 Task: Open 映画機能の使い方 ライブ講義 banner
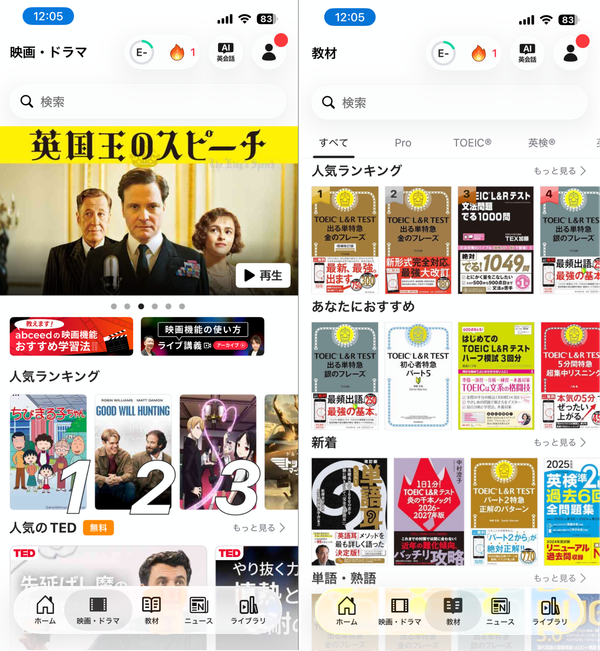pyautogui.click(x=203, y=336)
